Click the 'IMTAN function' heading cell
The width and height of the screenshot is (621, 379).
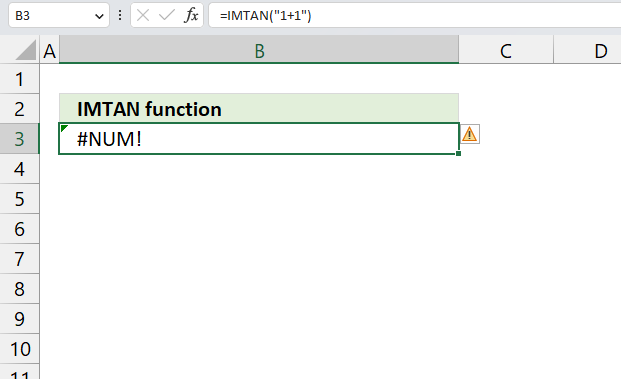point(259,109)
